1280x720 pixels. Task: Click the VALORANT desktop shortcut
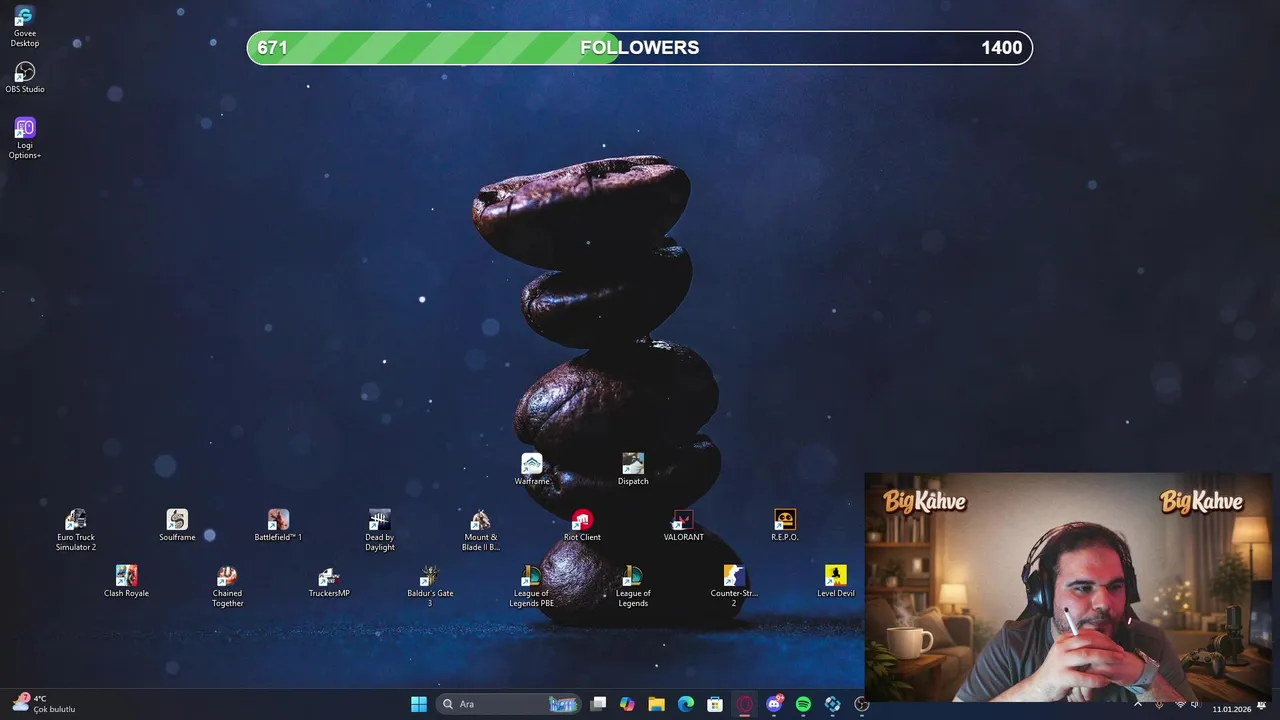684,526
